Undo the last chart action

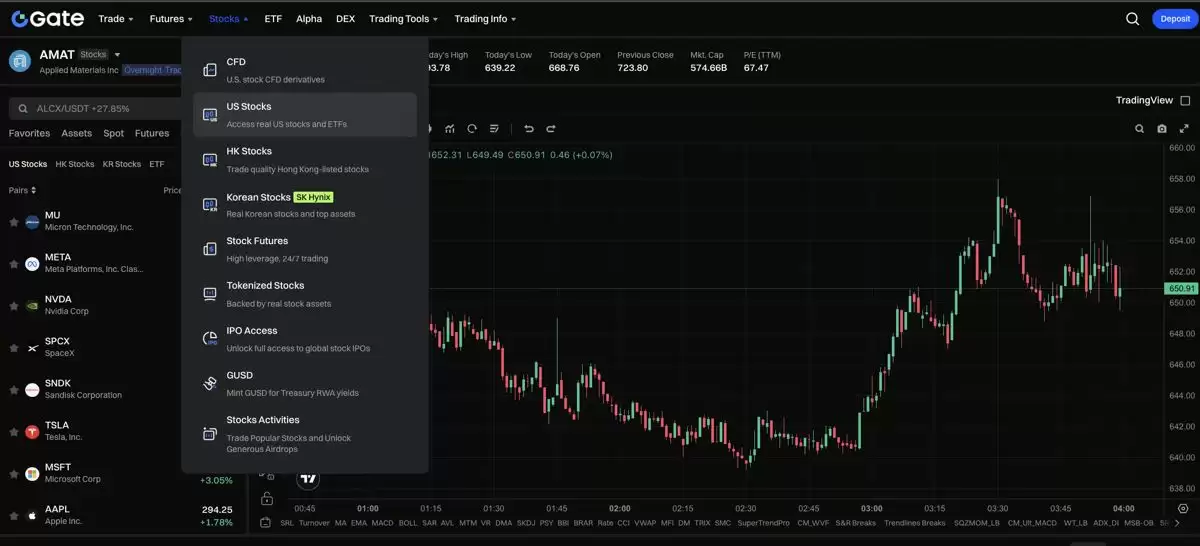coord(529,128)
